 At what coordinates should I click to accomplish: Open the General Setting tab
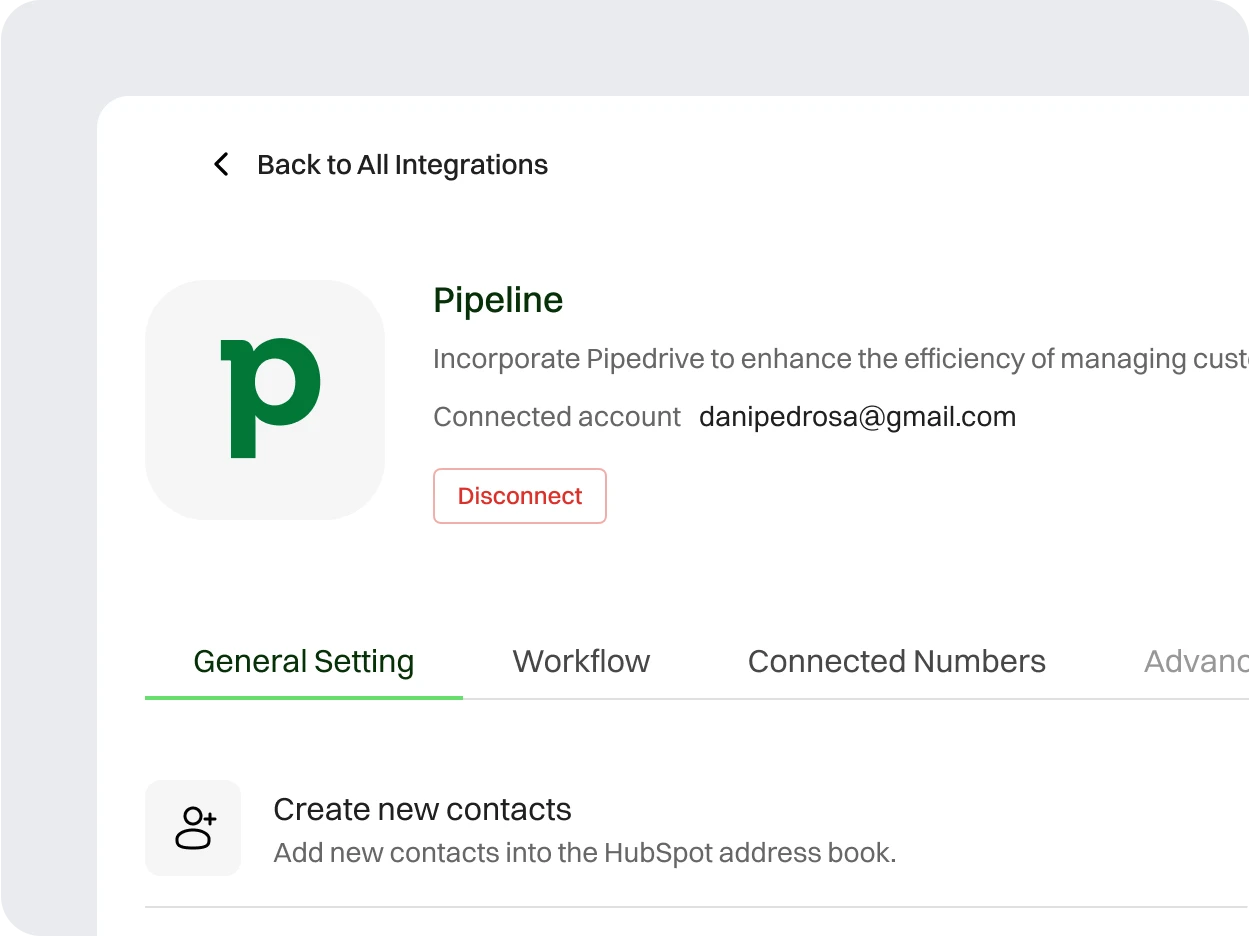click(303, 662)
